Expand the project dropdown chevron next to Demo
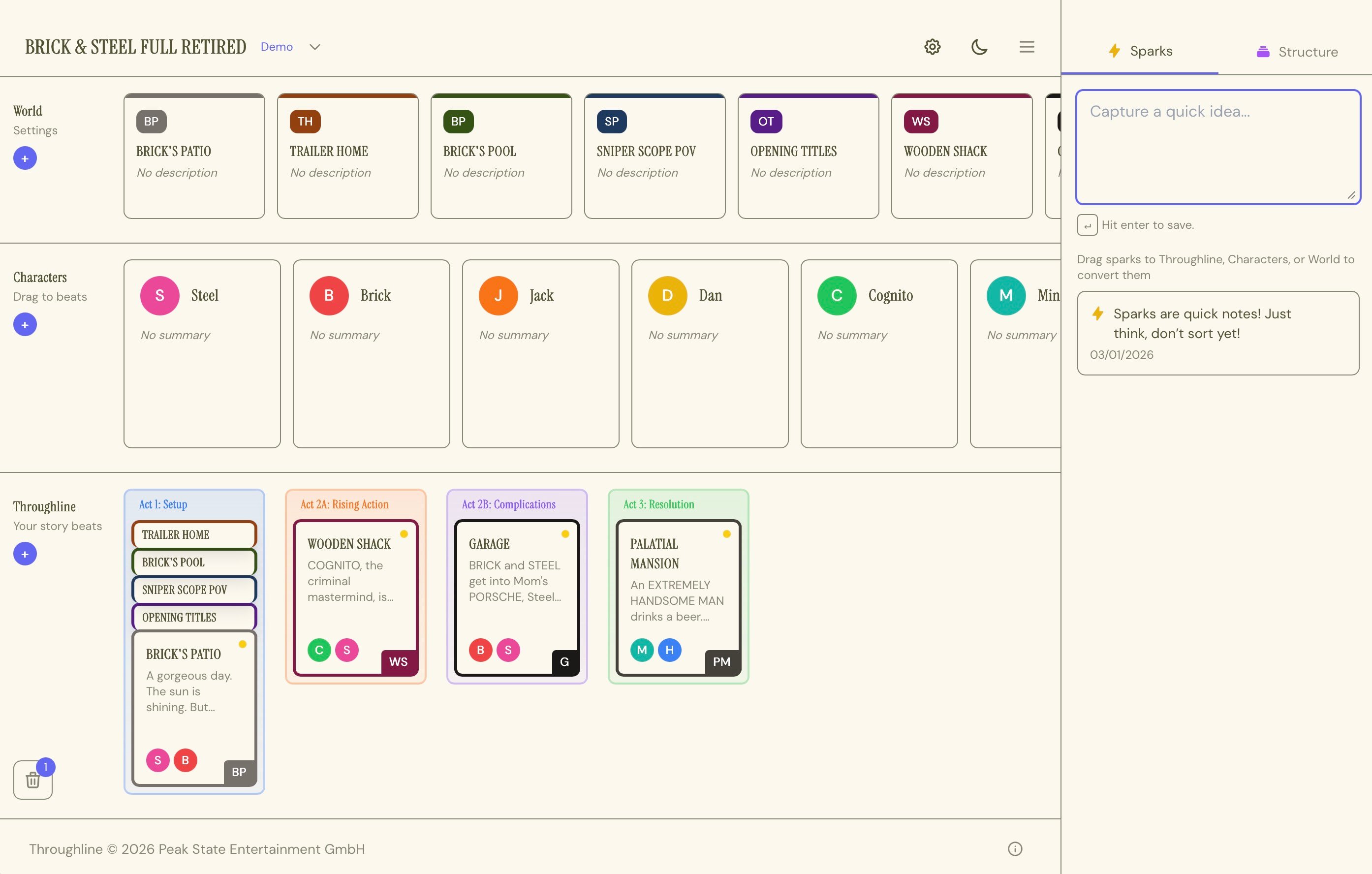 [314, 47]
